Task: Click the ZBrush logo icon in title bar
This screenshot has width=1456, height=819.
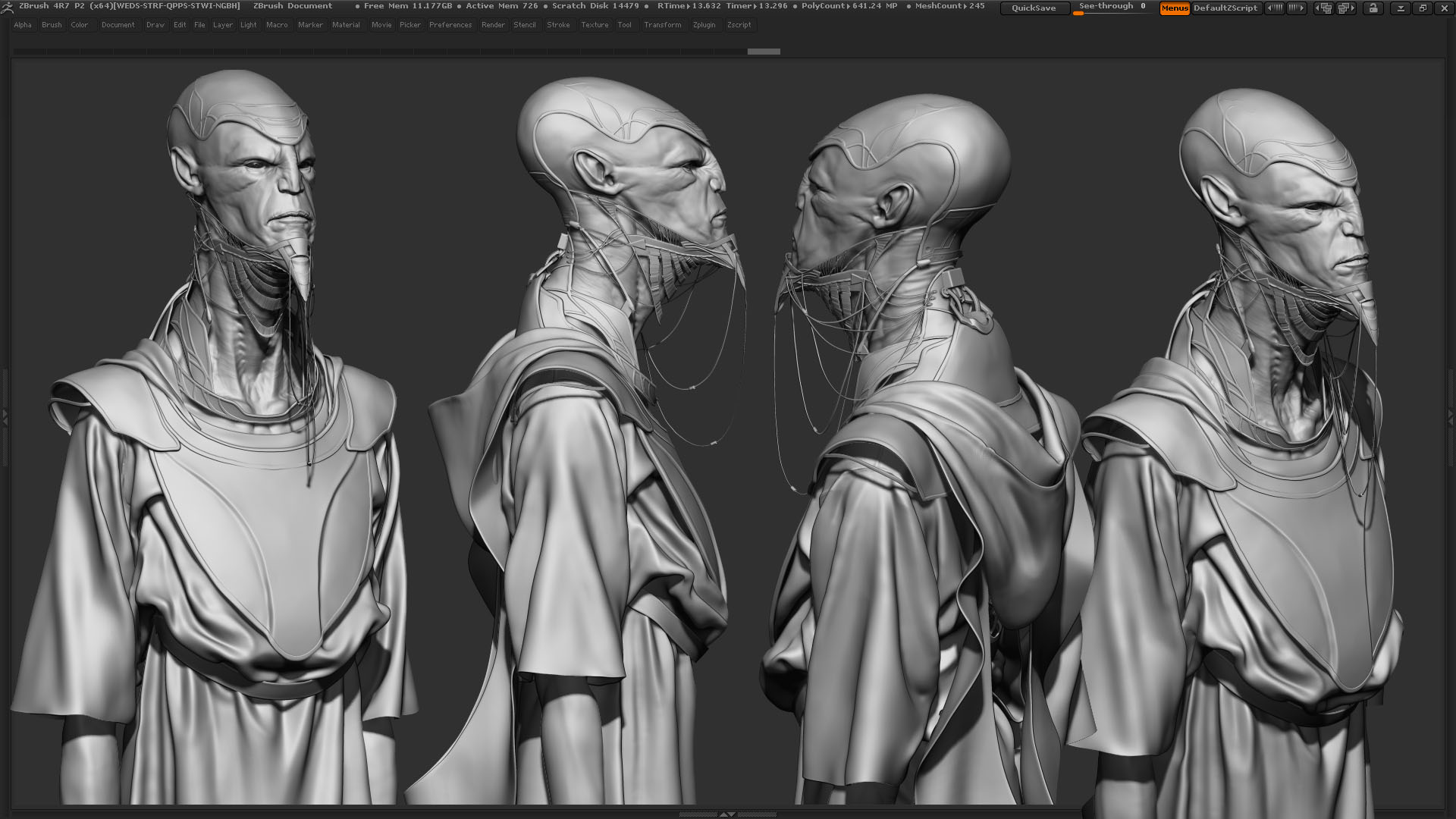Action: (7, 7)
